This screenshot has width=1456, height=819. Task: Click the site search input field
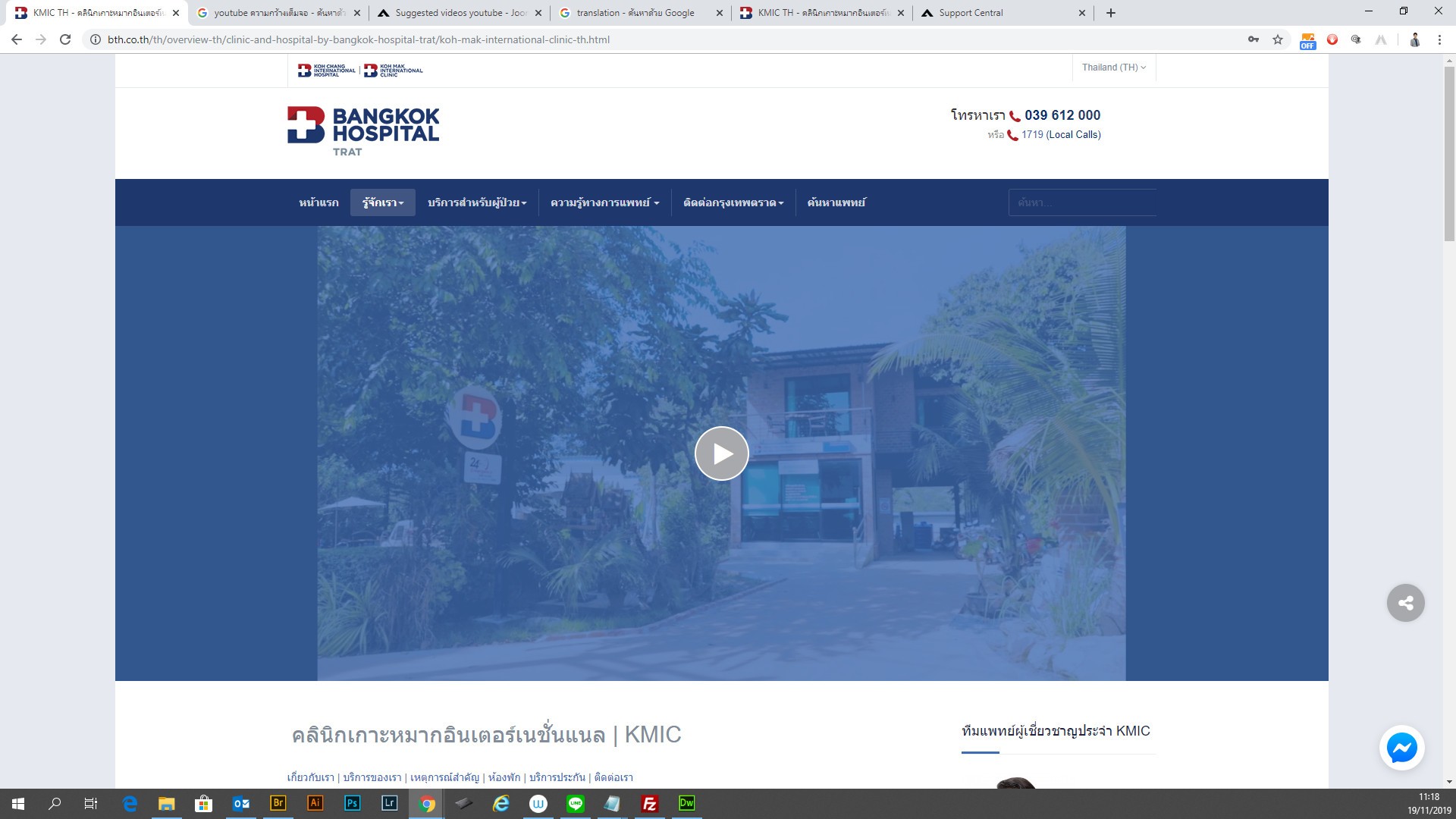point(1081,202)
